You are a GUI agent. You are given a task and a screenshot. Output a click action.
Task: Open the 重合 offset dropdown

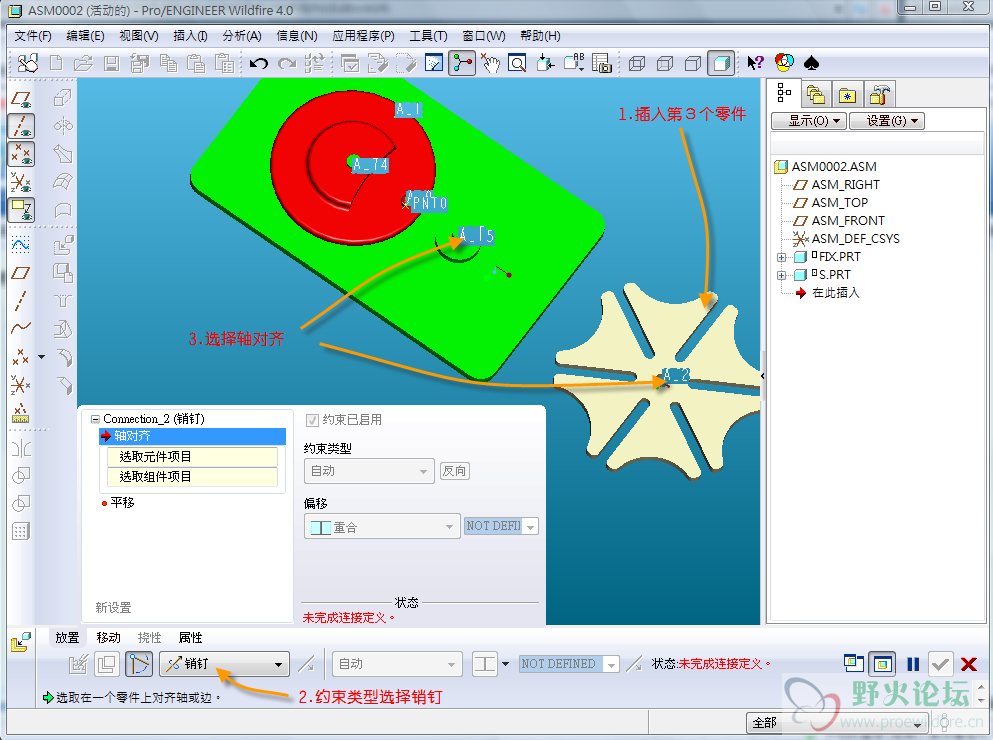click(382, 526)
